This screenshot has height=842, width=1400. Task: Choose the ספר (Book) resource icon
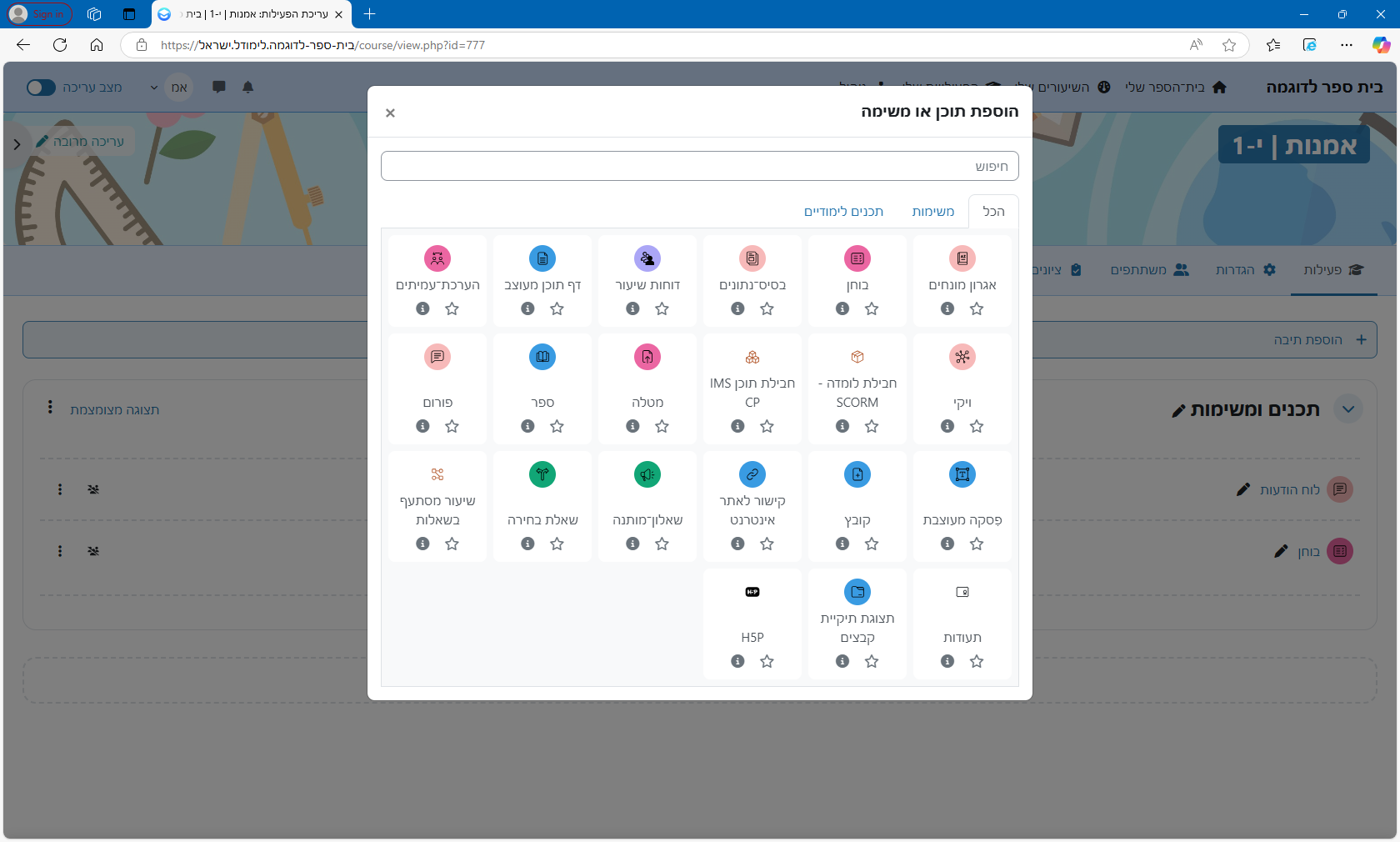point(542,357)
